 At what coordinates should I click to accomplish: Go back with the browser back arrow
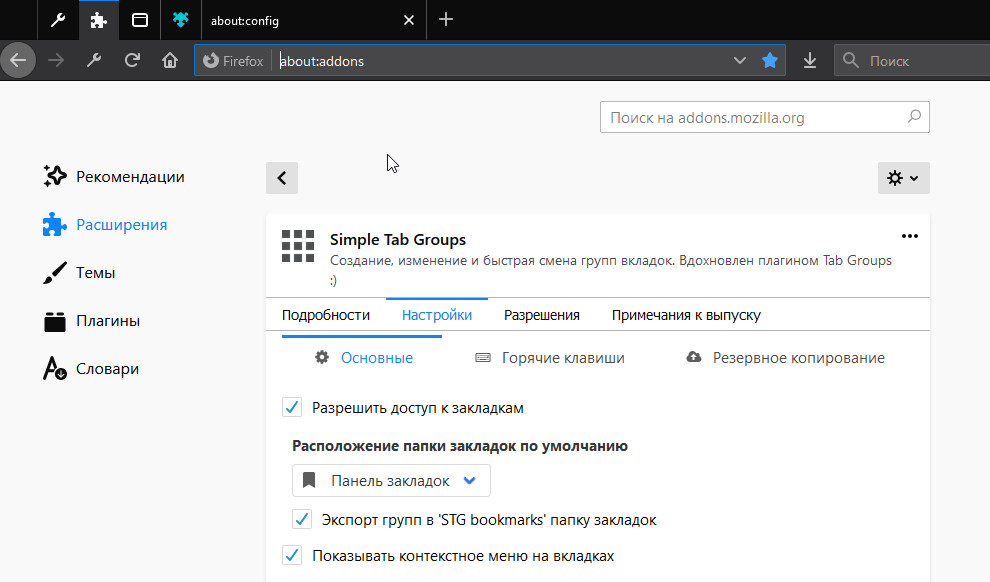(18, 61)
